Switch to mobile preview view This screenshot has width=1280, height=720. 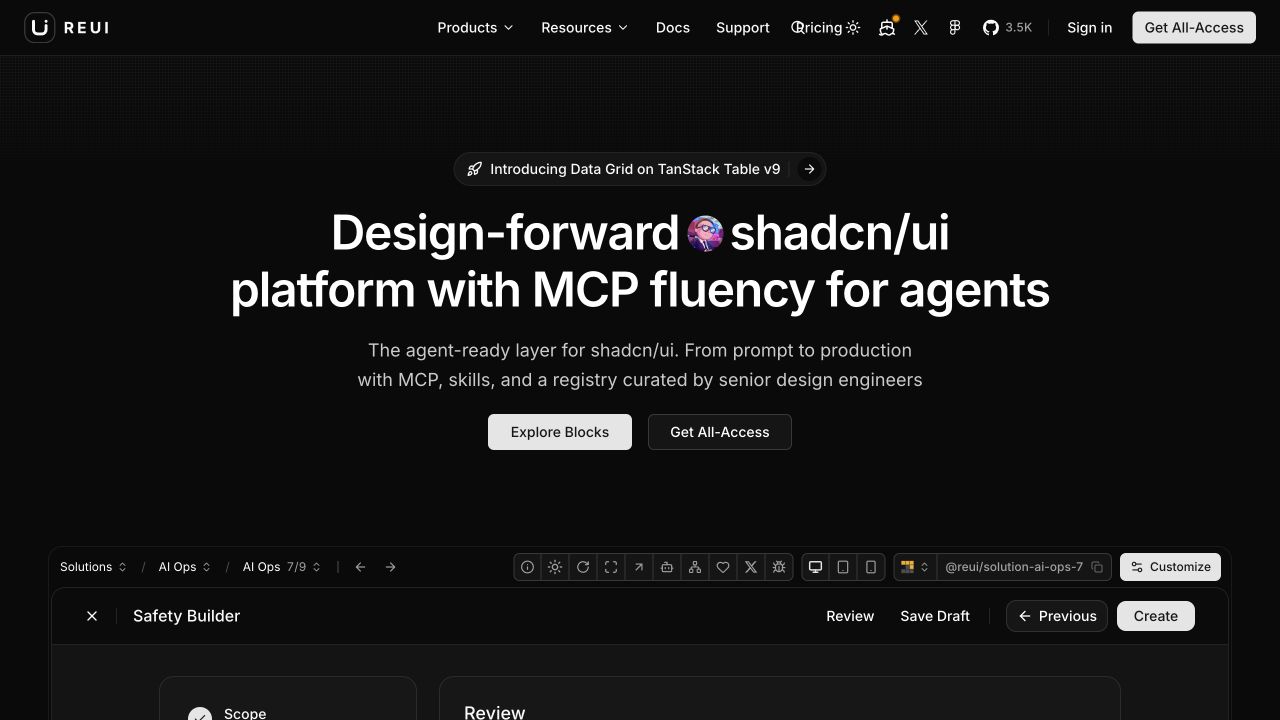[x=871, y=567]
